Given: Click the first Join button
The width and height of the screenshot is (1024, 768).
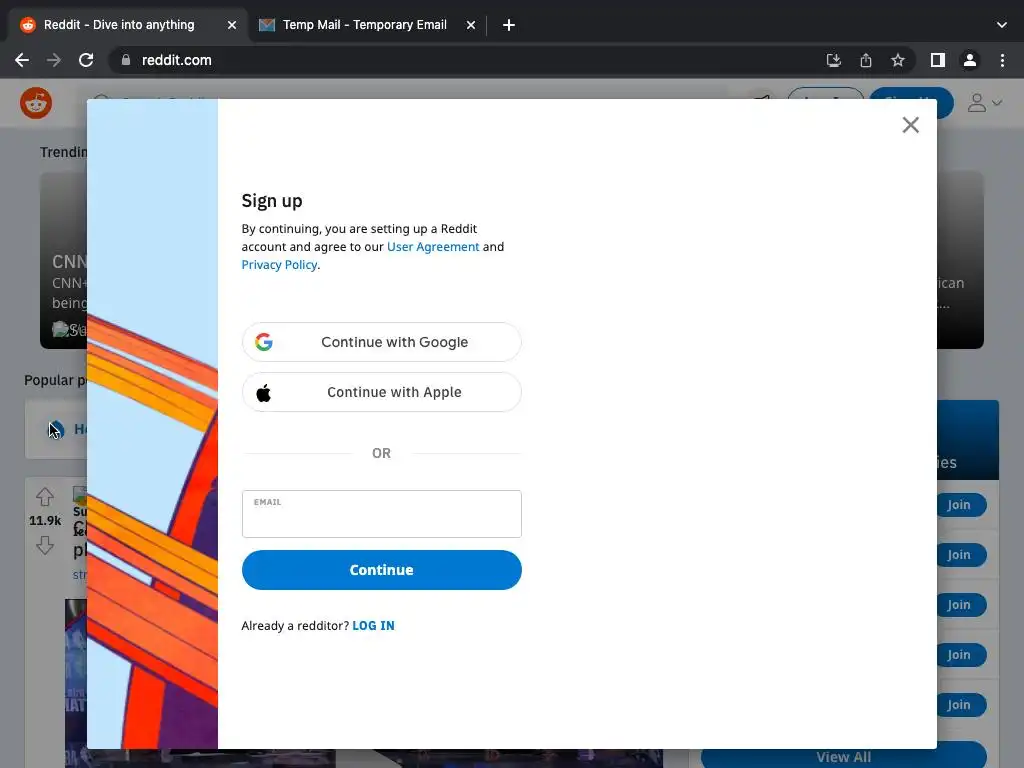Looking at the screenshot, I should tap(961, 505).
